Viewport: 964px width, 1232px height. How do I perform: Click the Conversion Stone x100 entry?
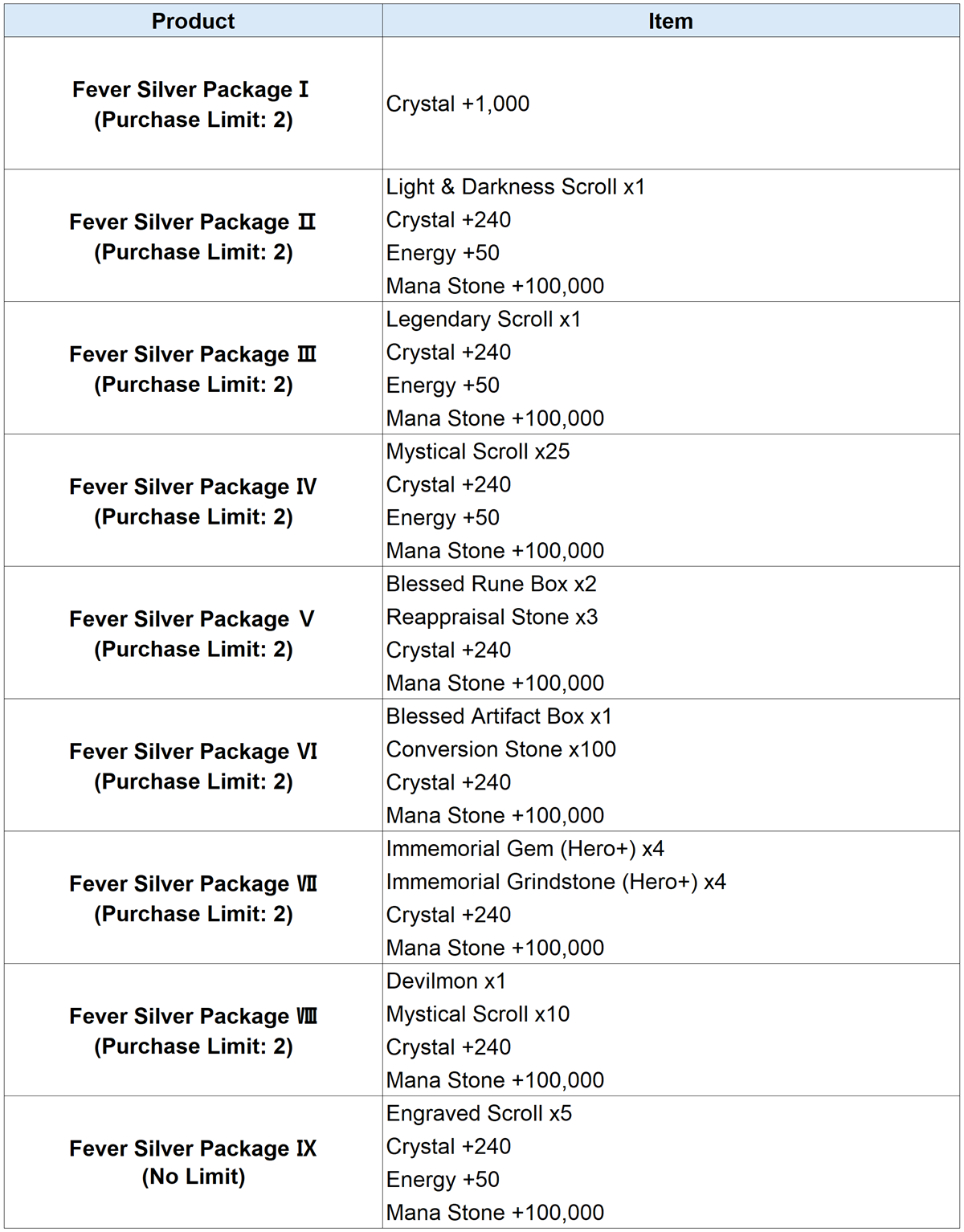click(501, 749)
